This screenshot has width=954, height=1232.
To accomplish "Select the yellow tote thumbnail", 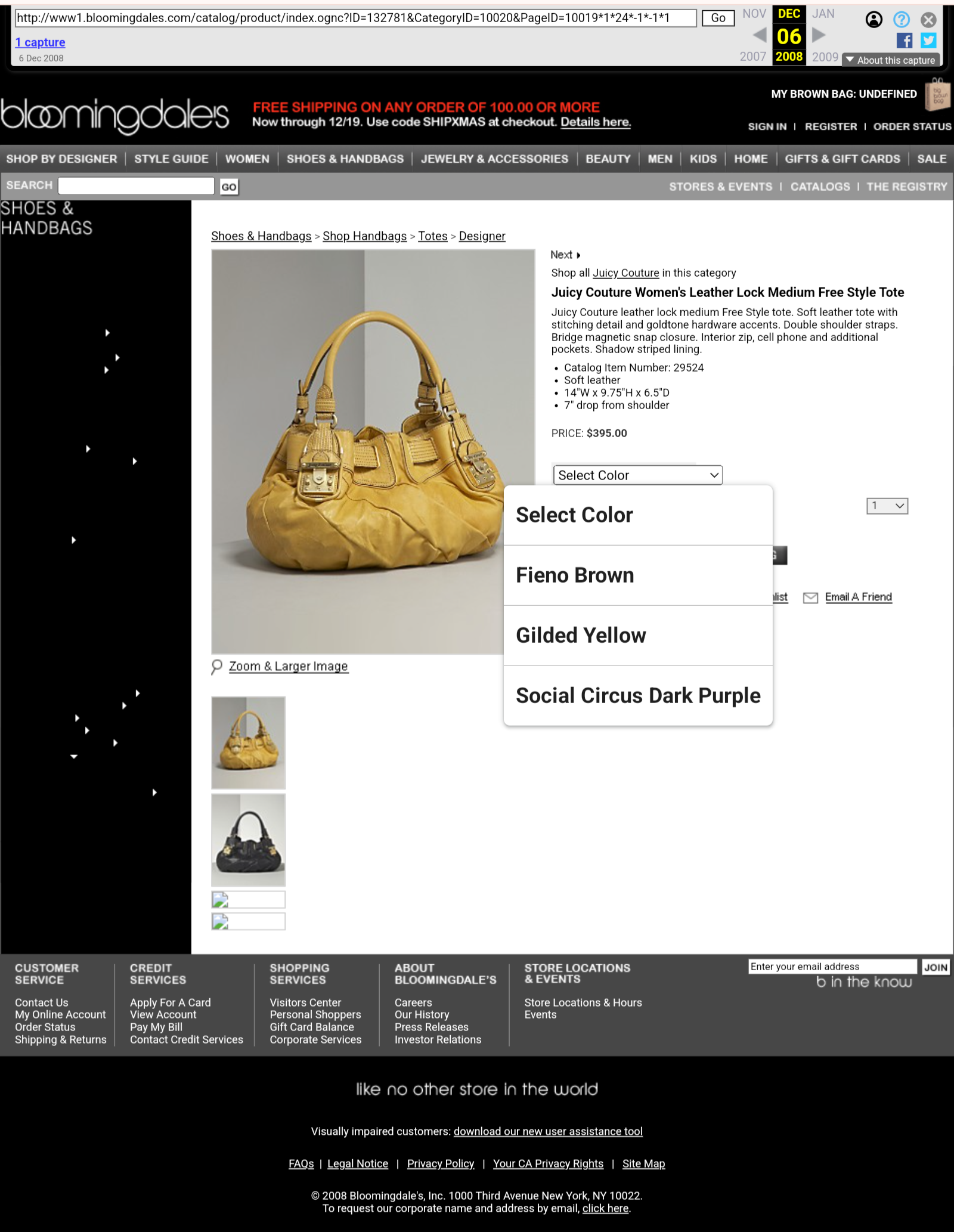I will (248, 742).
